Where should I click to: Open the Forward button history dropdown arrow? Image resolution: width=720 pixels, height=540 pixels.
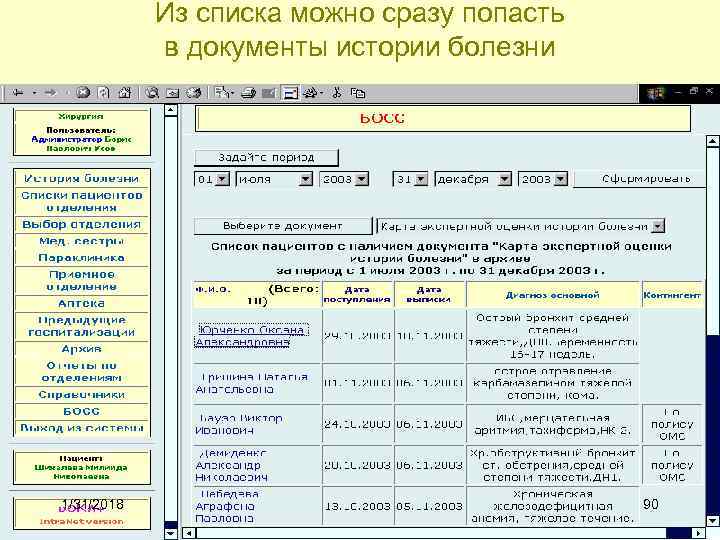(66, 93)
